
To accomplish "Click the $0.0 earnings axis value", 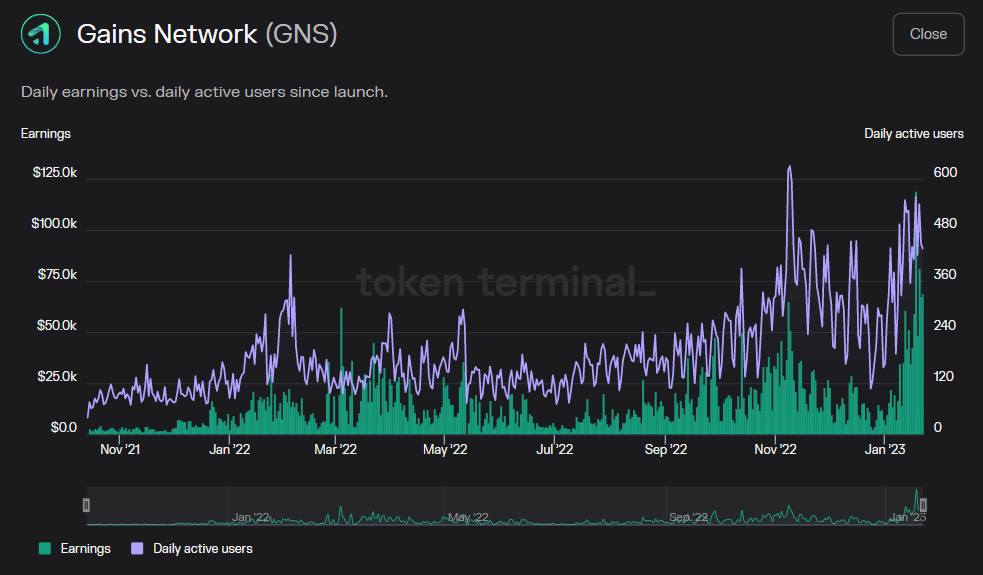I will click(64, 428).
